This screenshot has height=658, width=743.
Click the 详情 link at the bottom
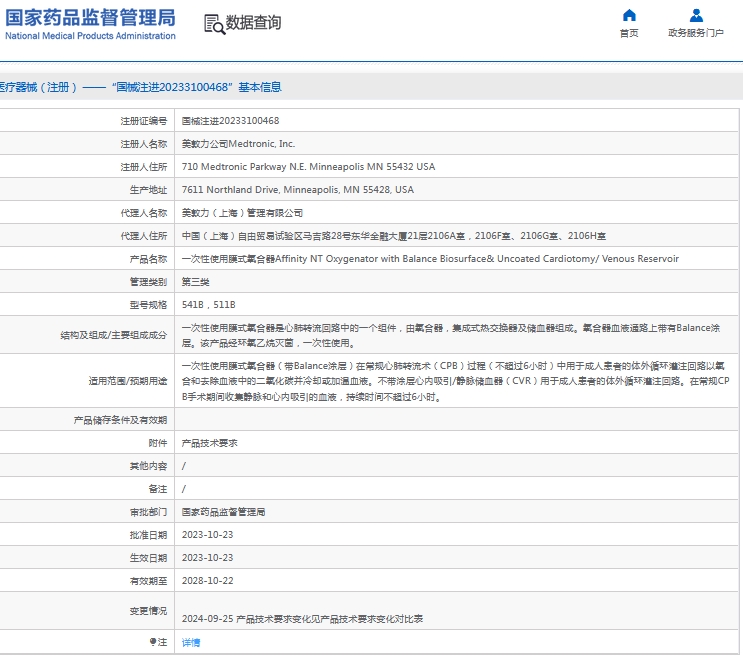pos(191,642)
